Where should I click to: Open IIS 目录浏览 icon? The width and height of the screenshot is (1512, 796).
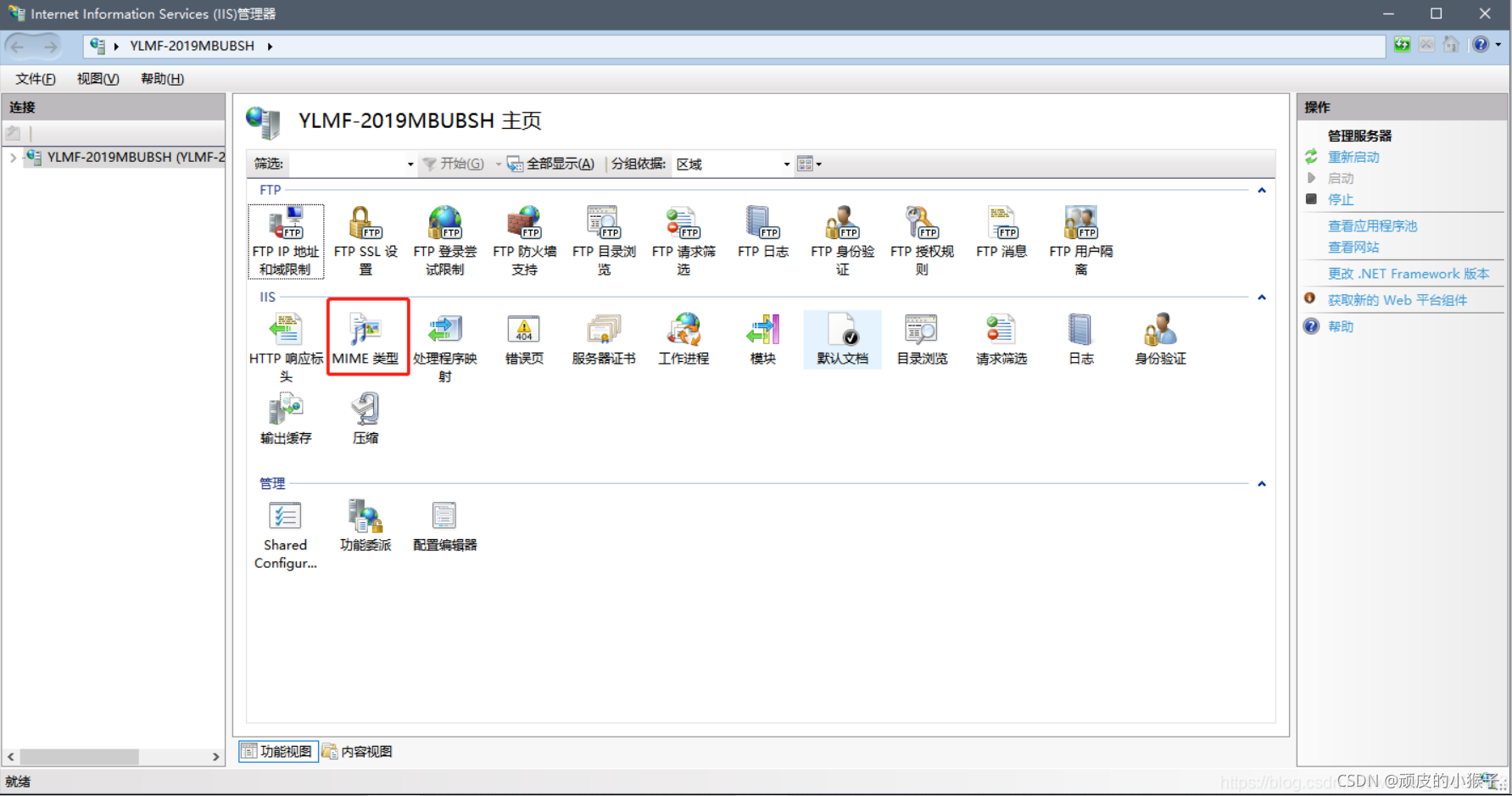click(x=922, y=339)
